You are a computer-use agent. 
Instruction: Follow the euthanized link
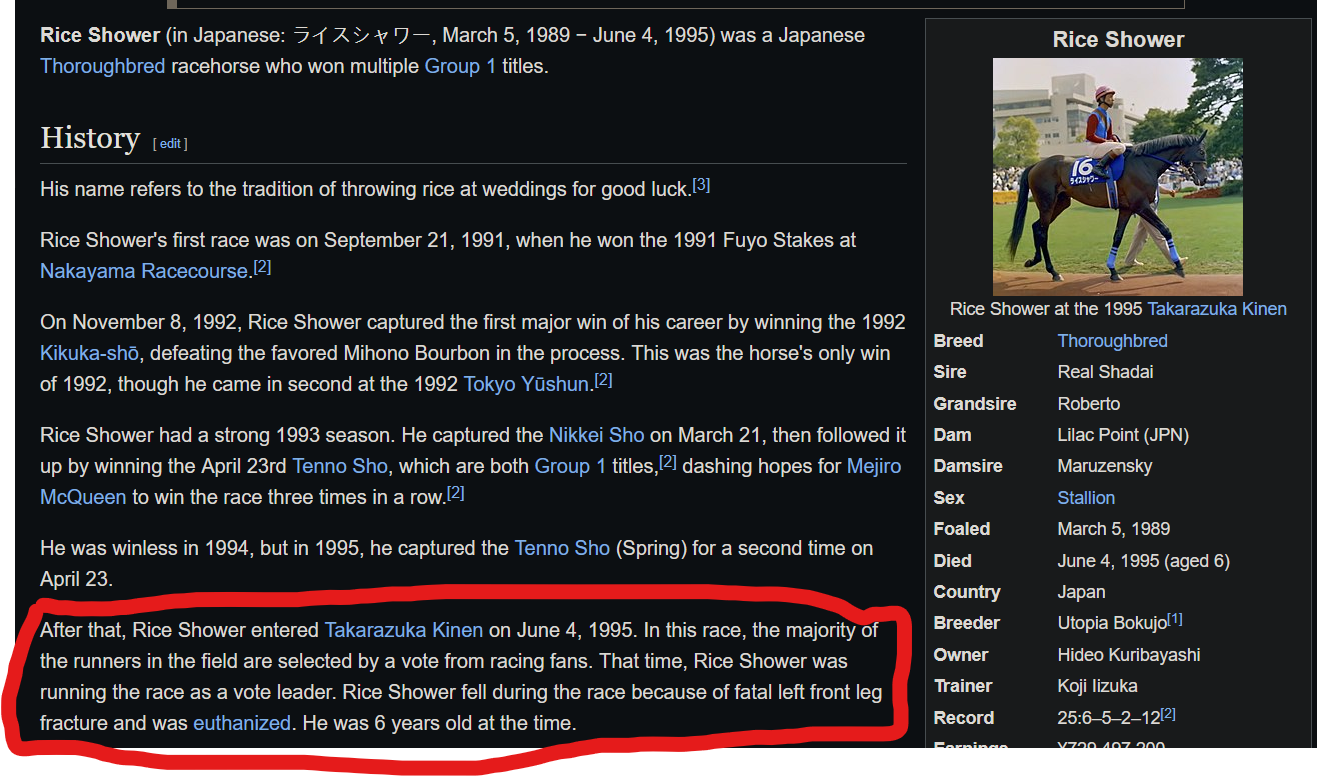tap(242, 722)
